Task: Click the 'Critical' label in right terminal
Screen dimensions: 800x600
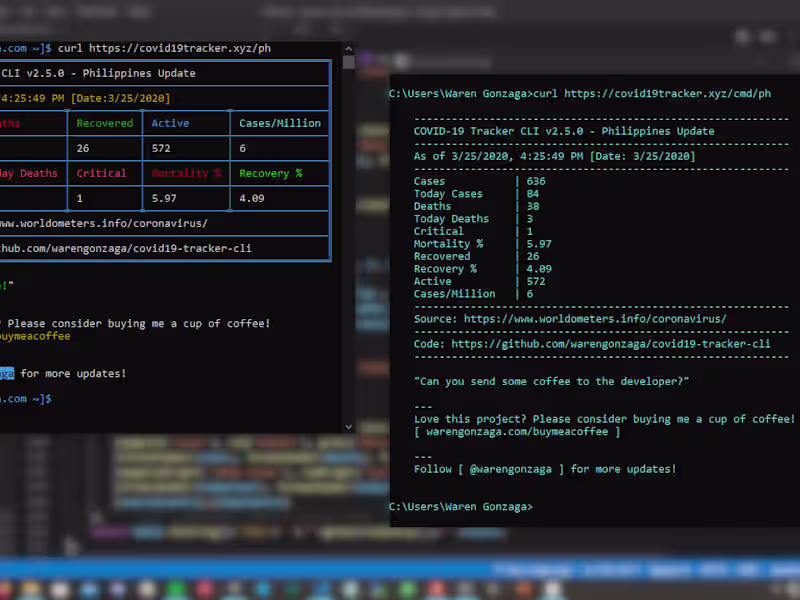Action: click(438, 231)
